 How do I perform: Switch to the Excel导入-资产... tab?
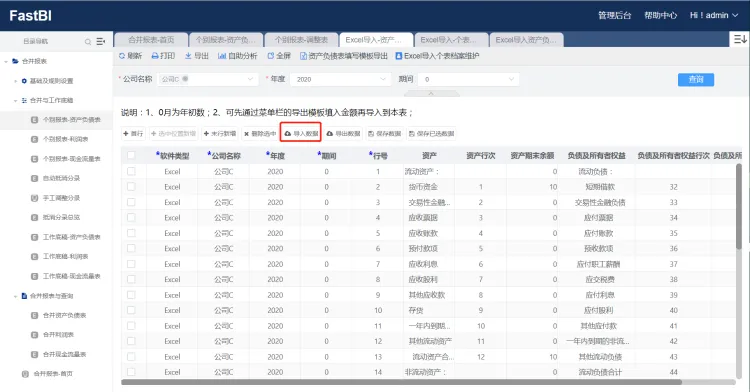coord(375,40)
